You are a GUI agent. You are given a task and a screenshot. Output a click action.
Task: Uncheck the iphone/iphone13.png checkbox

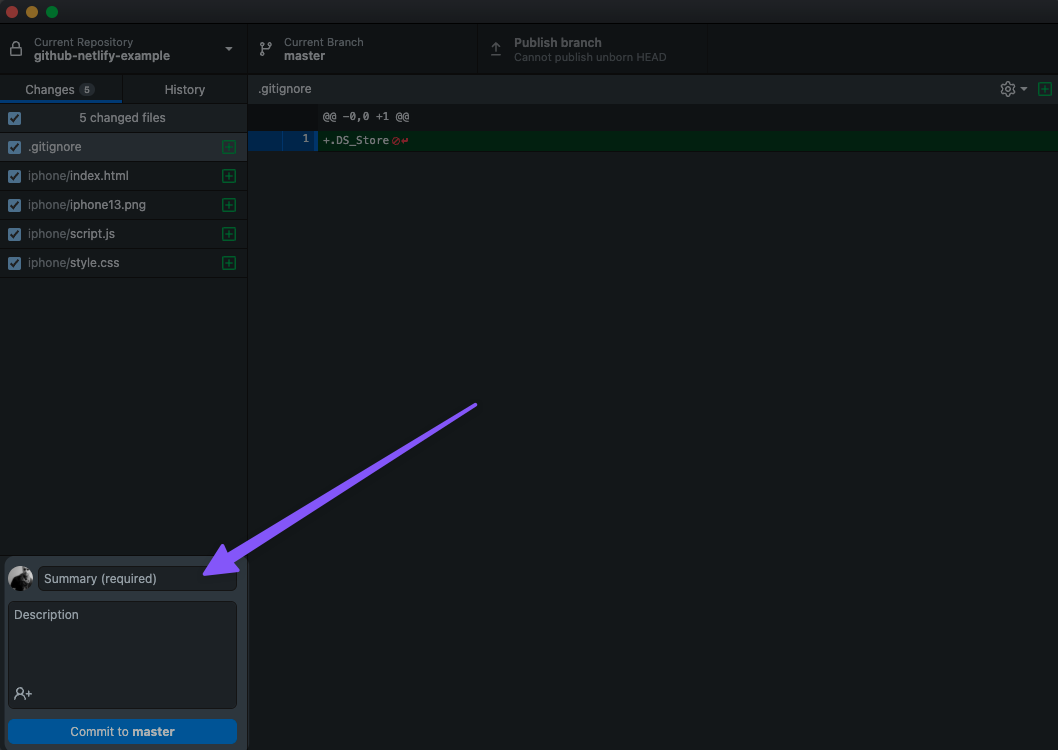[x=14, y=205]
